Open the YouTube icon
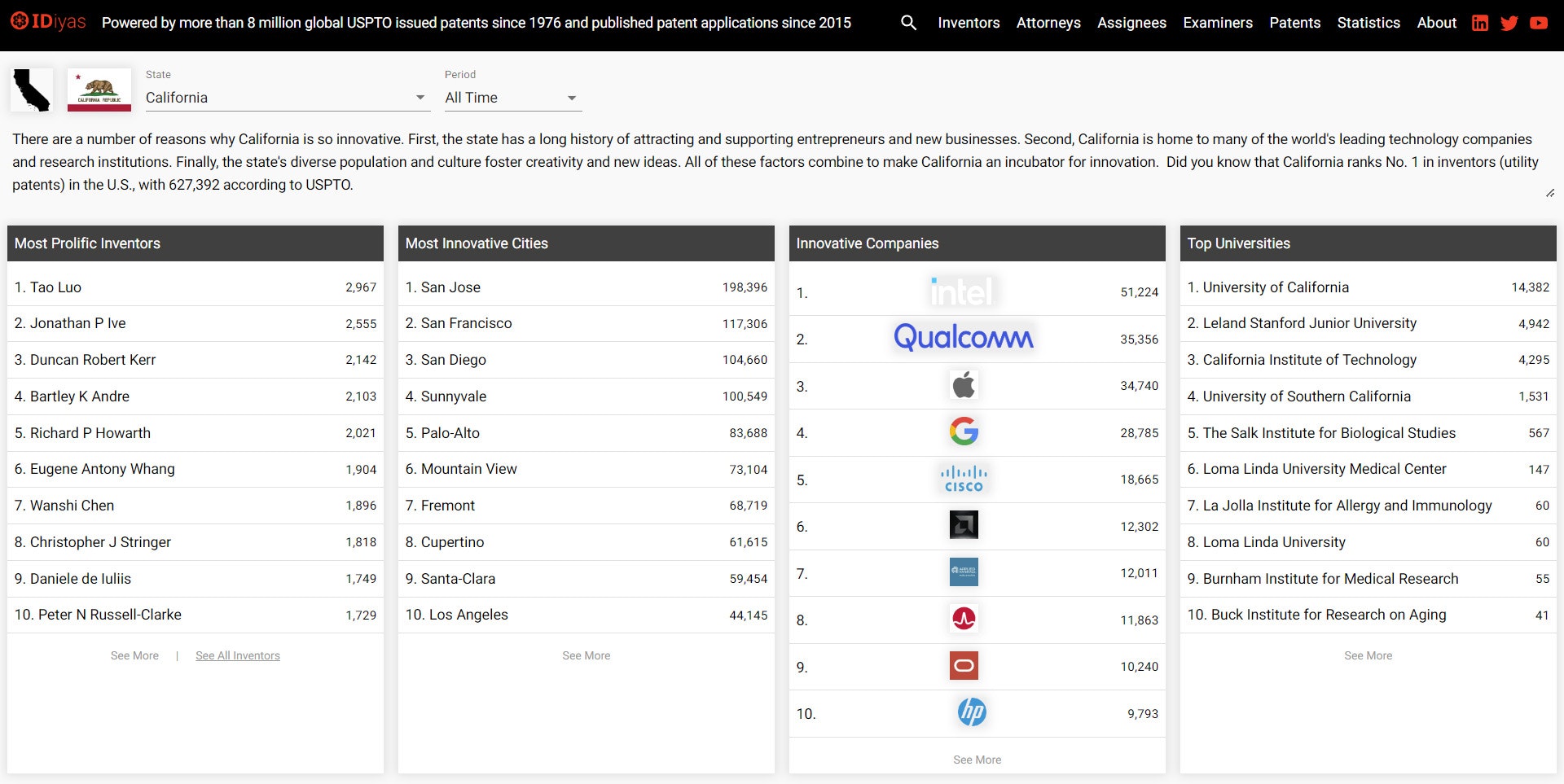1564x784 pixels. [1539, 23]
